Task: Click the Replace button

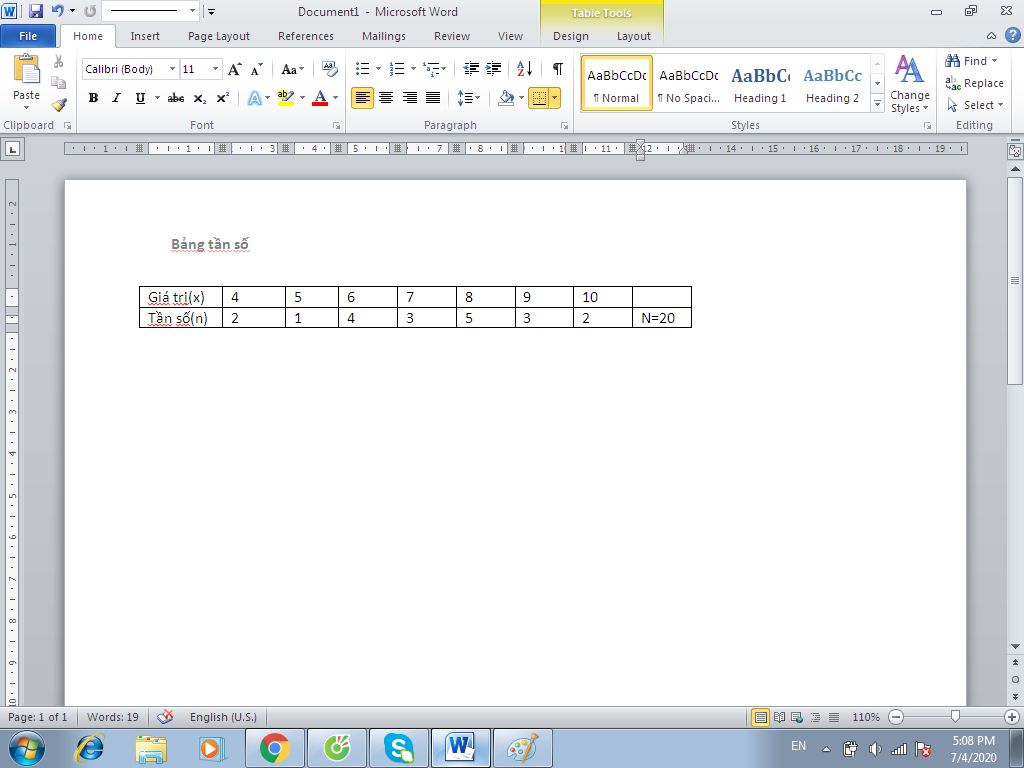Action: 974,83
